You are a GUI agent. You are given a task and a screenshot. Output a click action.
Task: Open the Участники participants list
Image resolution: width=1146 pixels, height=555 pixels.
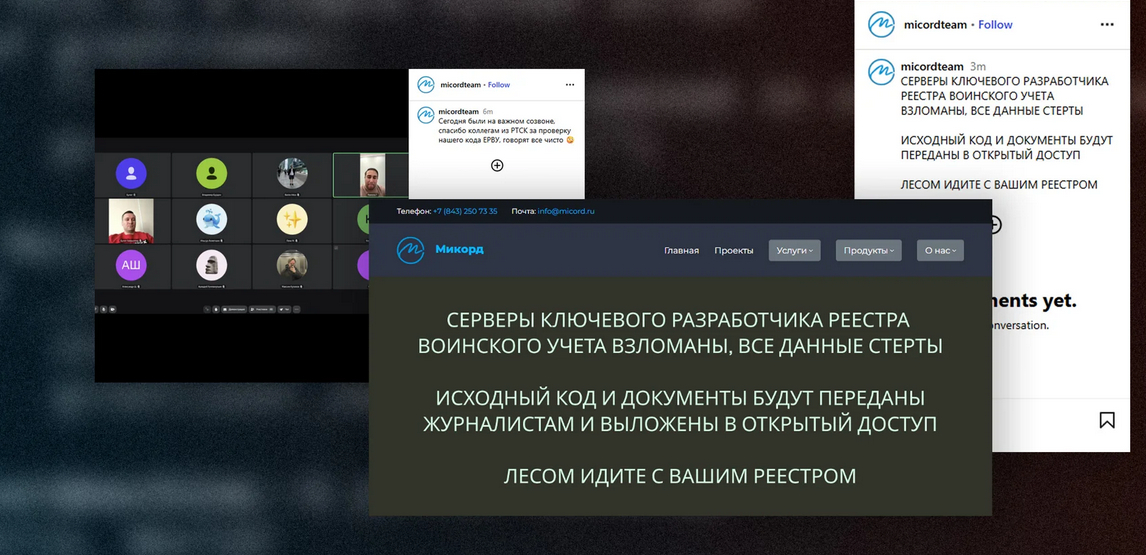pos(262,309)
